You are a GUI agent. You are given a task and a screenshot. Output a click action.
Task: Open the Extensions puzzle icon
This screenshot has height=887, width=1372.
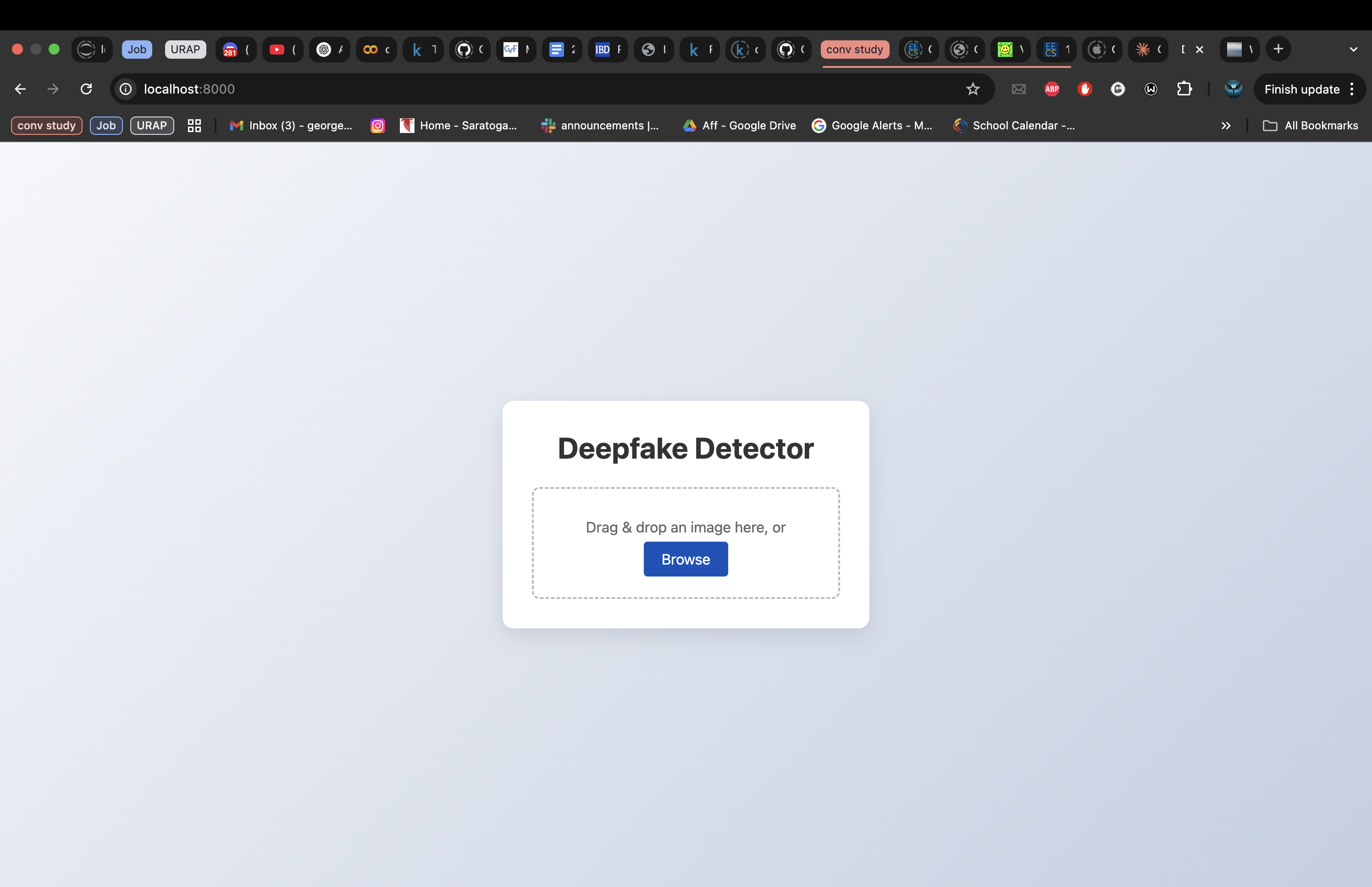tap(1184, 89)
